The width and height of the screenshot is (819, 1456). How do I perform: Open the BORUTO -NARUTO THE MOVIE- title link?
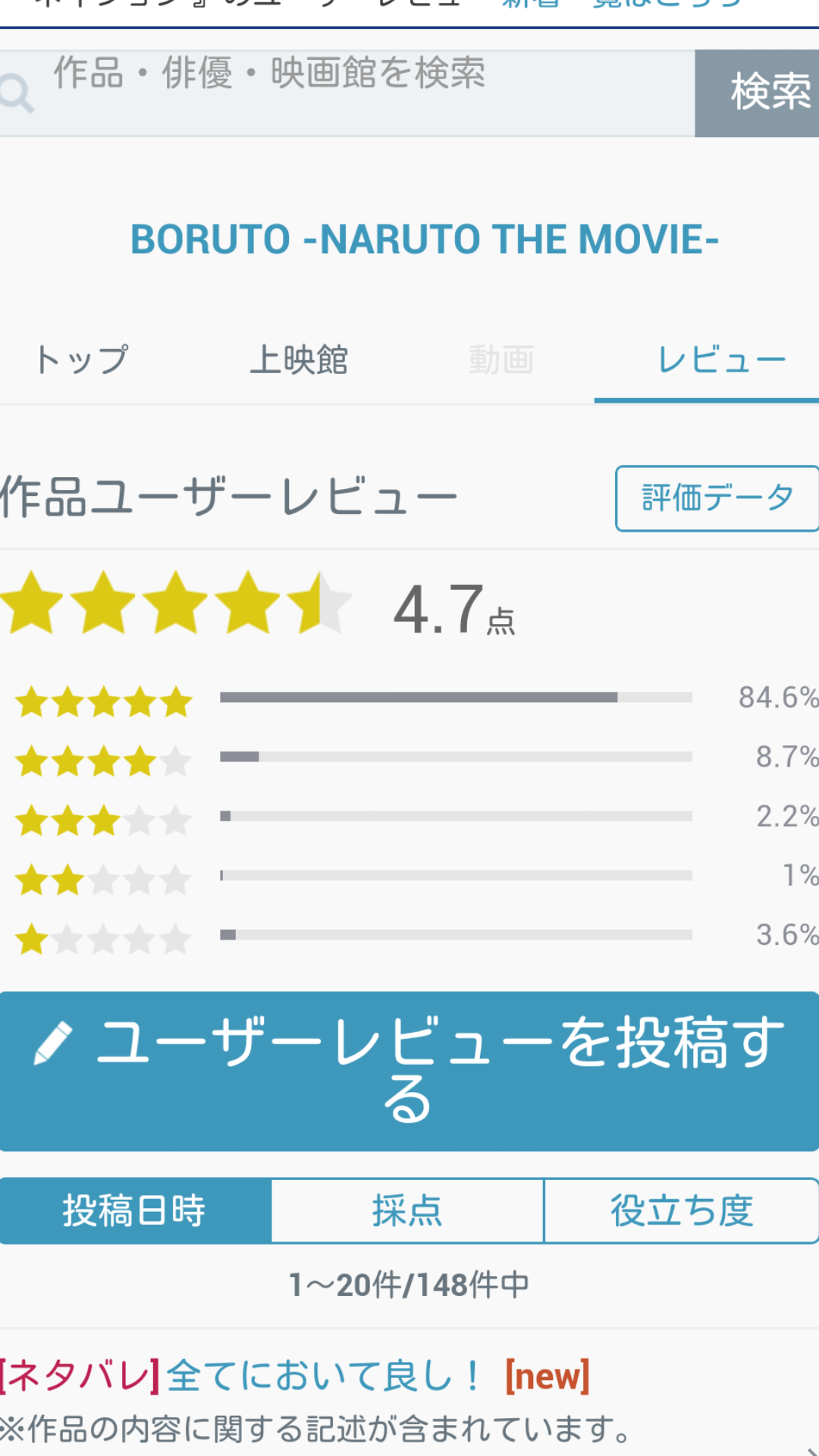coord(425,240)
